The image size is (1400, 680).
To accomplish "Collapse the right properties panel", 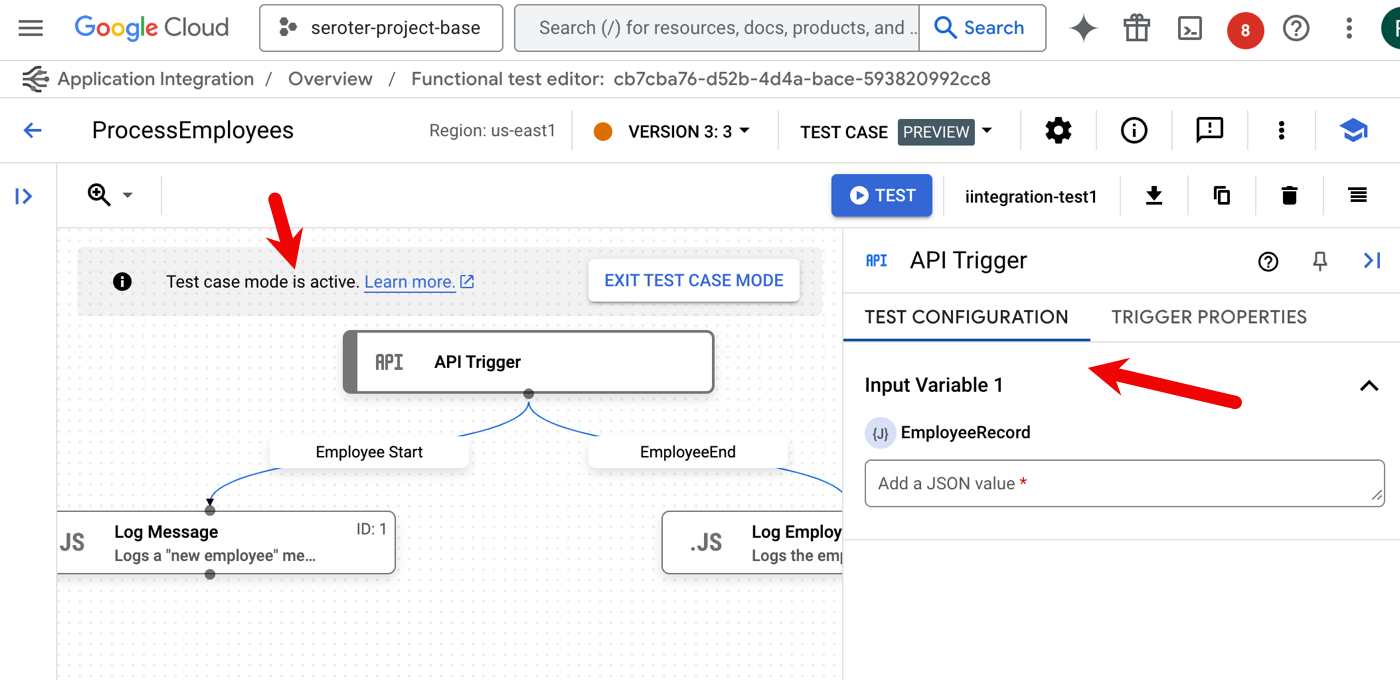I will point(1372,261).
